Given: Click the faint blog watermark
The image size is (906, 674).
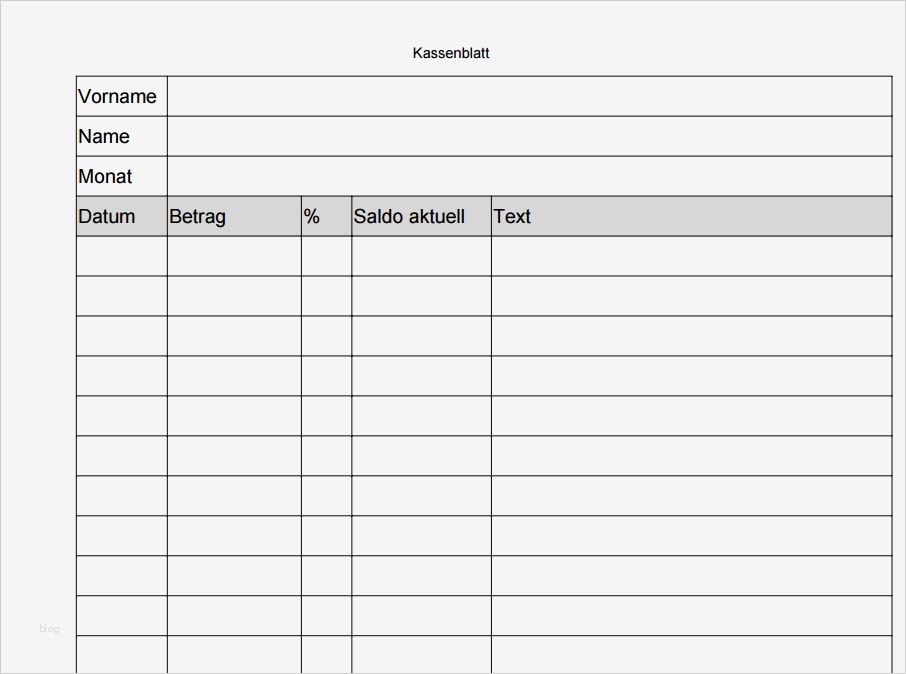Looking at the screenshot, I should (x=49, y=628).
